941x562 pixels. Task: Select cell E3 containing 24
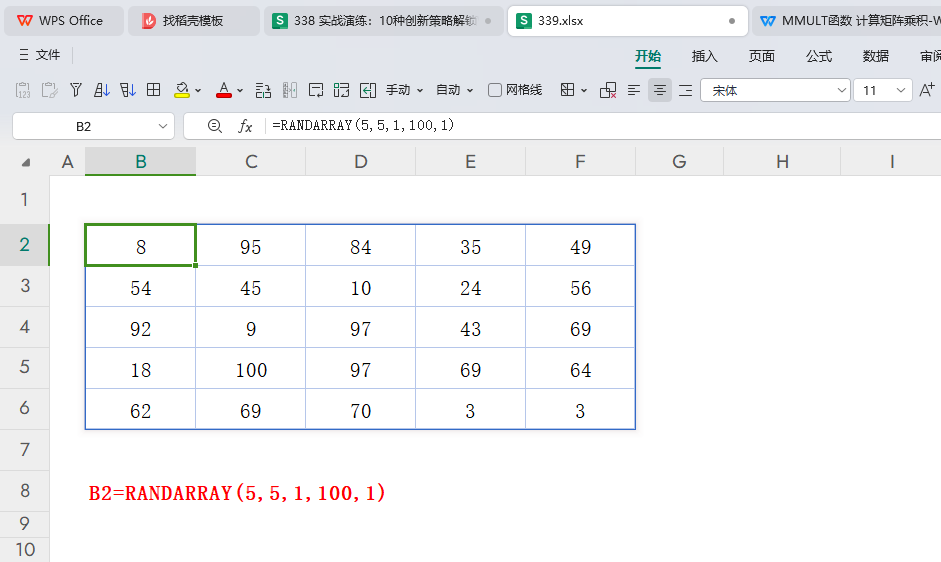point(470,286)
